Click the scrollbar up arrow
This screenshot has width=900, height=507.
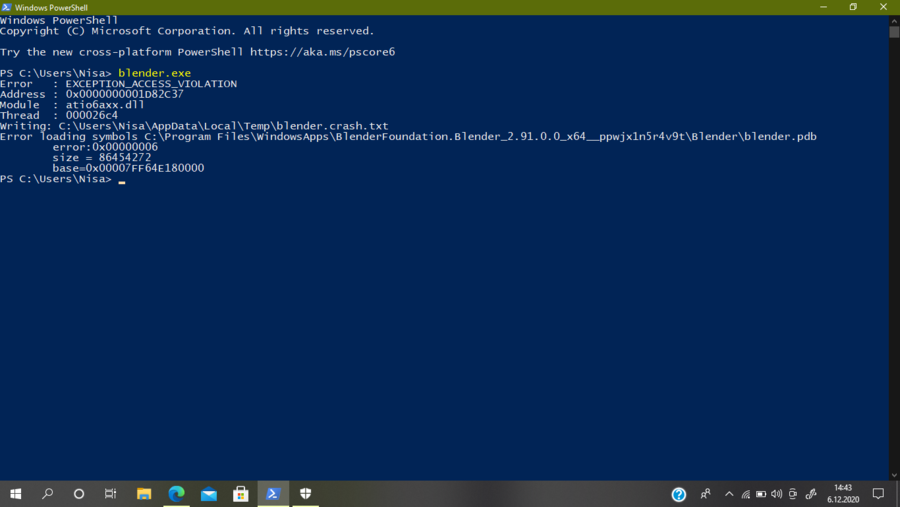click(894, 20)
